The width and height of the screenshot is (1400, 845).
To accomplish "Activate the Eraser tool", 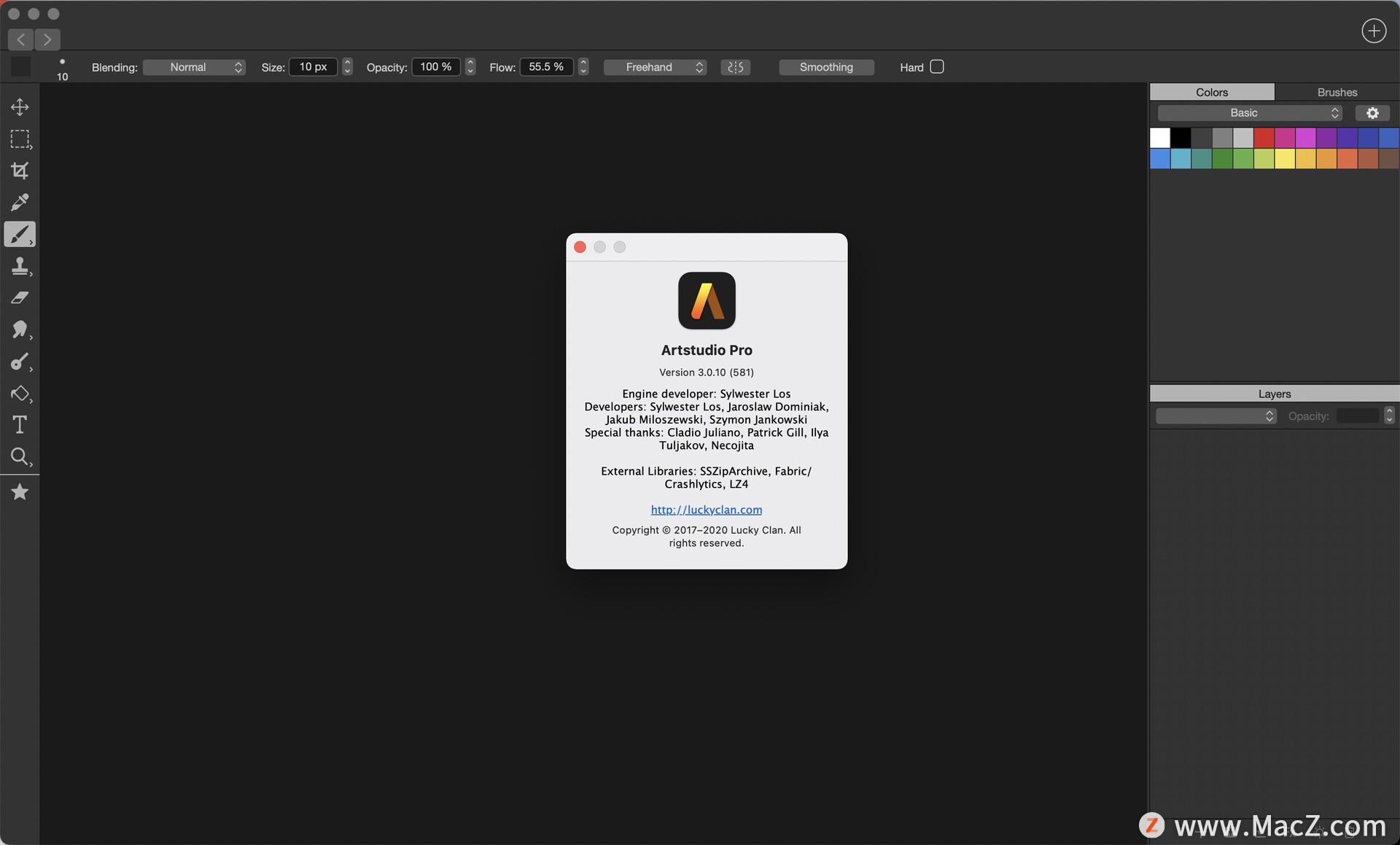I will pos(20,297).
